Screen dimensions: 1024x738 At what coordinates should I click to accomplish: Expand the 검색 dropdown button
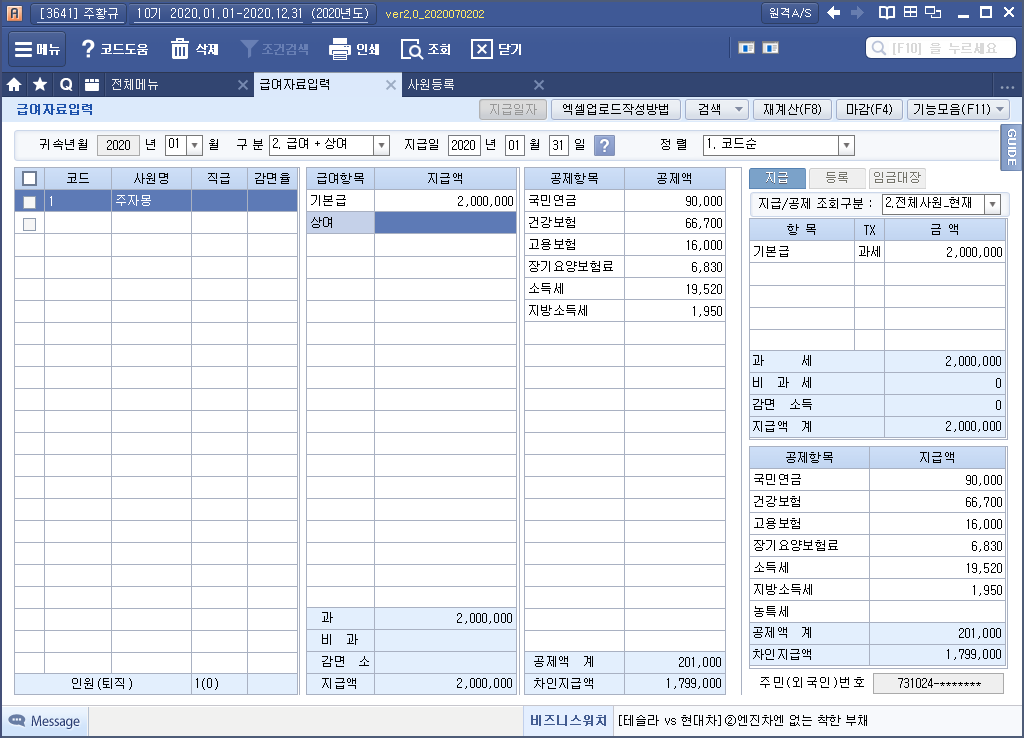click(739, 109)
